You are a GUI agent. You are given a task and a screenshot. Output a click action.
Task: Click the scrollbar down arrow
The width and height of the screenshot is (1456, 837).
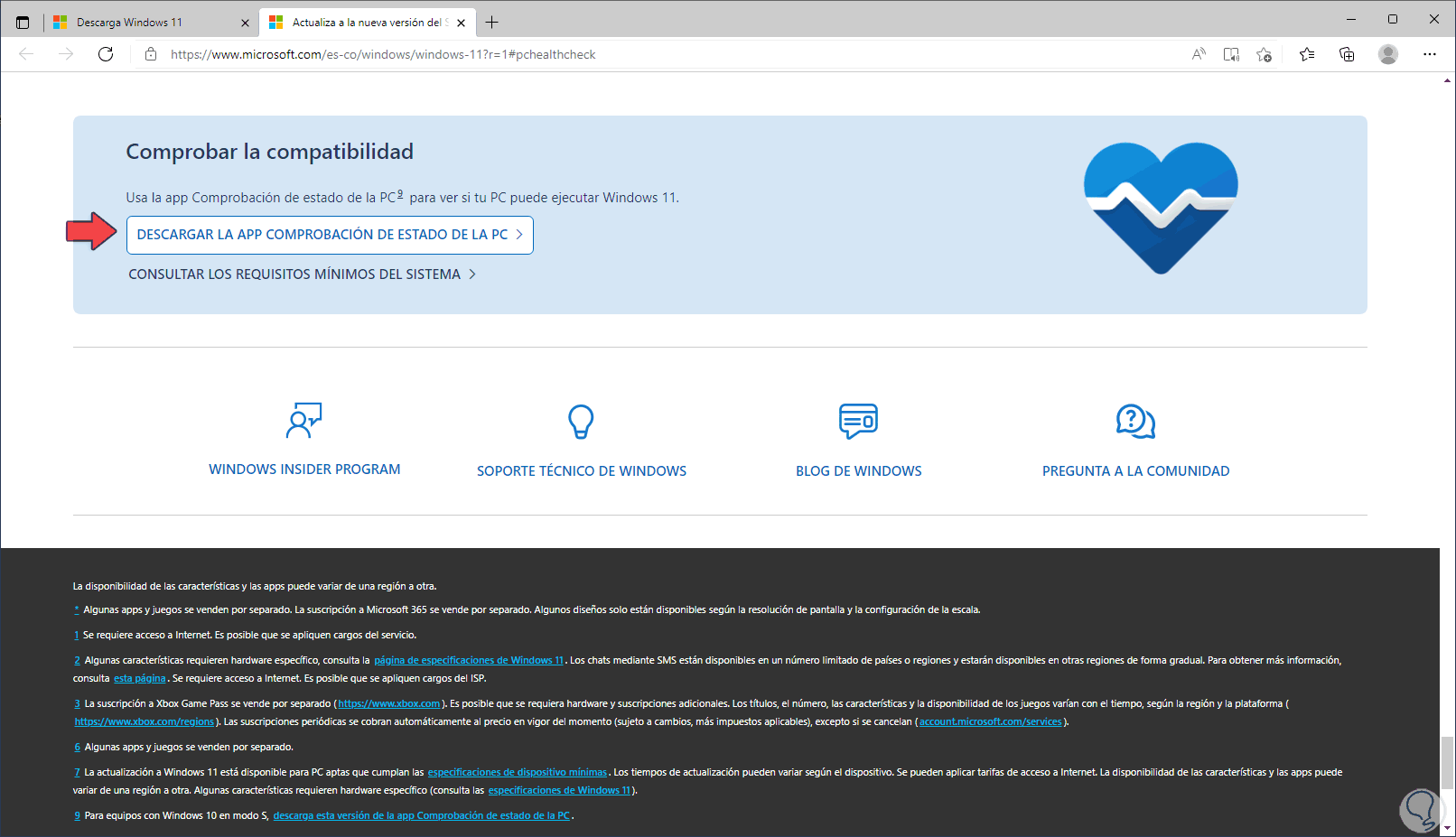[1448, 828]
